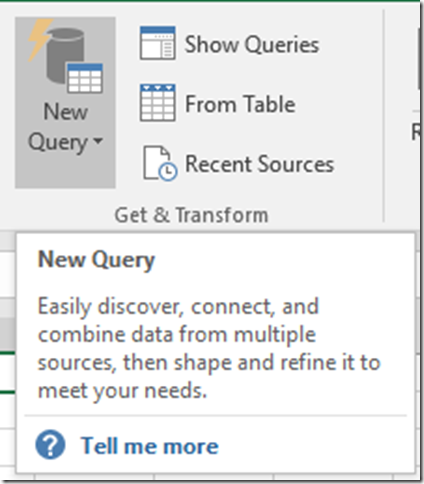Click the blue question mark help icon

click(x=50, y=445)
